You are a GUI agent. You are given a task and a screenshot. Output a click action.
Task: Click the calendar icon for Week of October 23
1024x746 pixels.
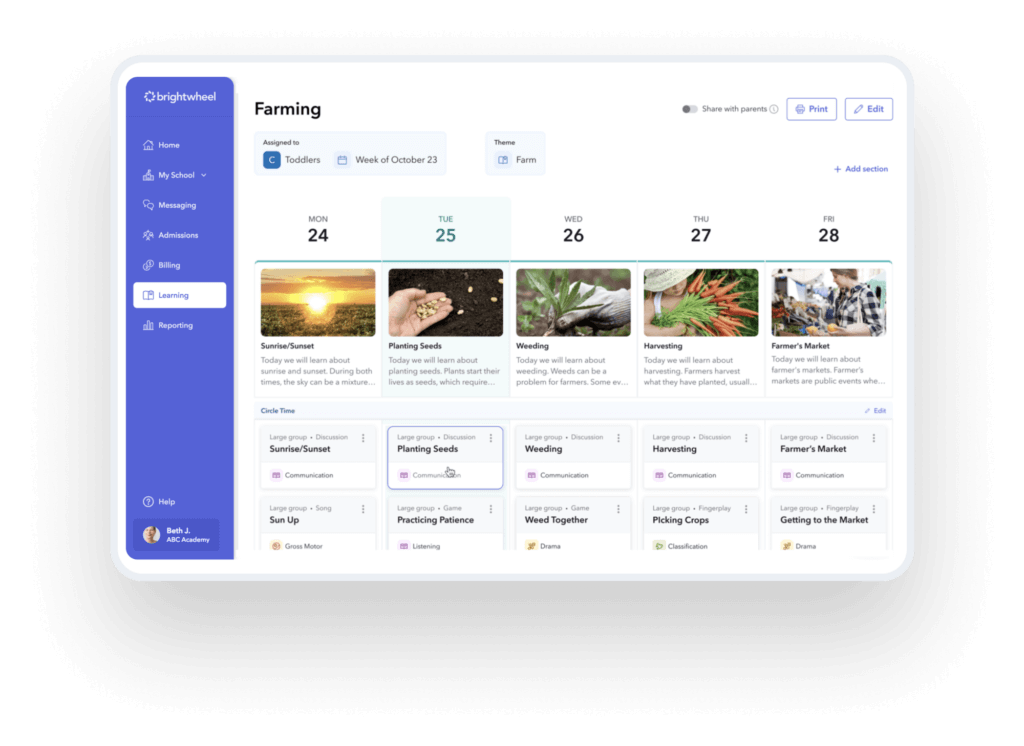(x=342, y=160)
